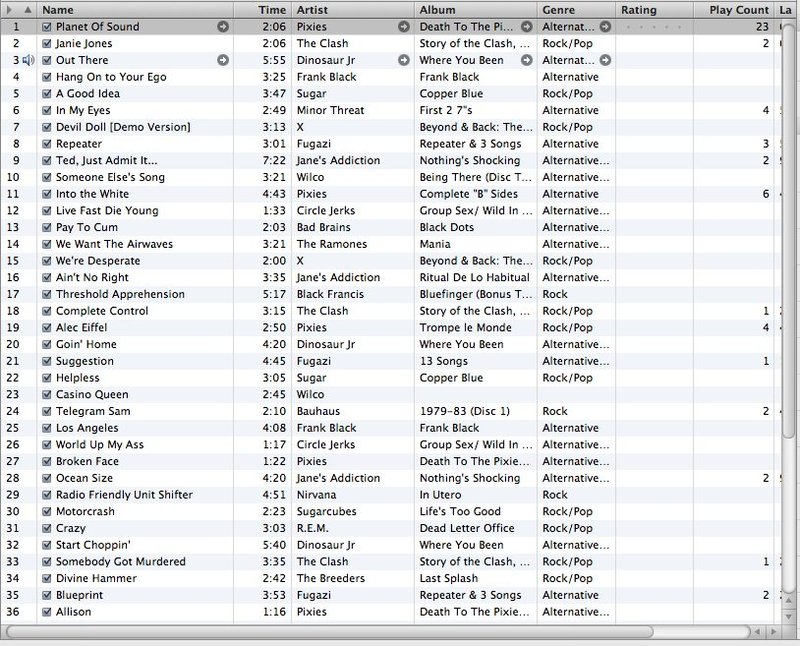Image resolution: width=800 pixels, height=646 pixels.
Task: Select Threshold Apprehension track
Action: (120, 294)
